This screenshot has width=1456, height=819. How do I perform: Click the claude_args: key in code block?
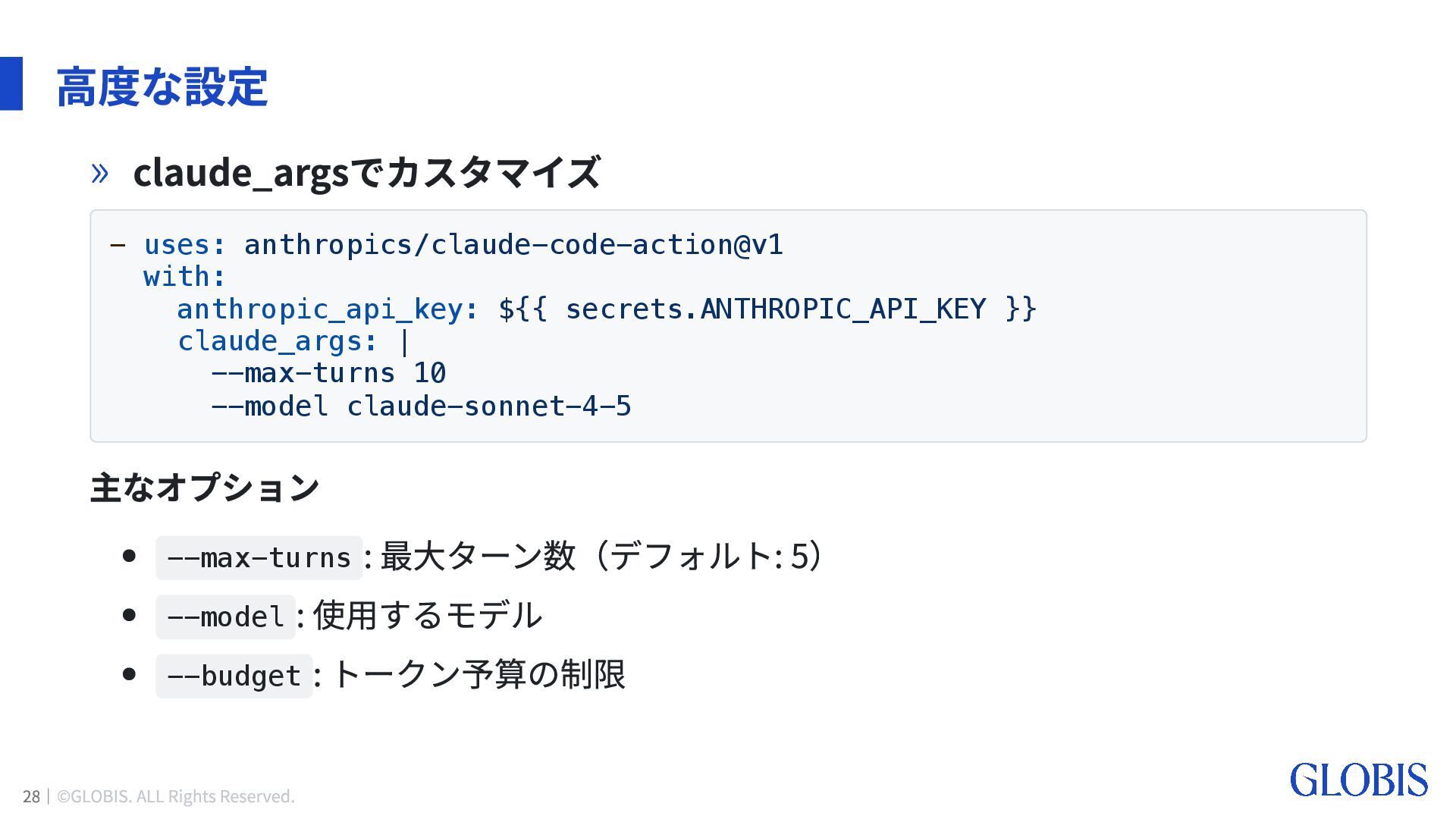(277, 341)
